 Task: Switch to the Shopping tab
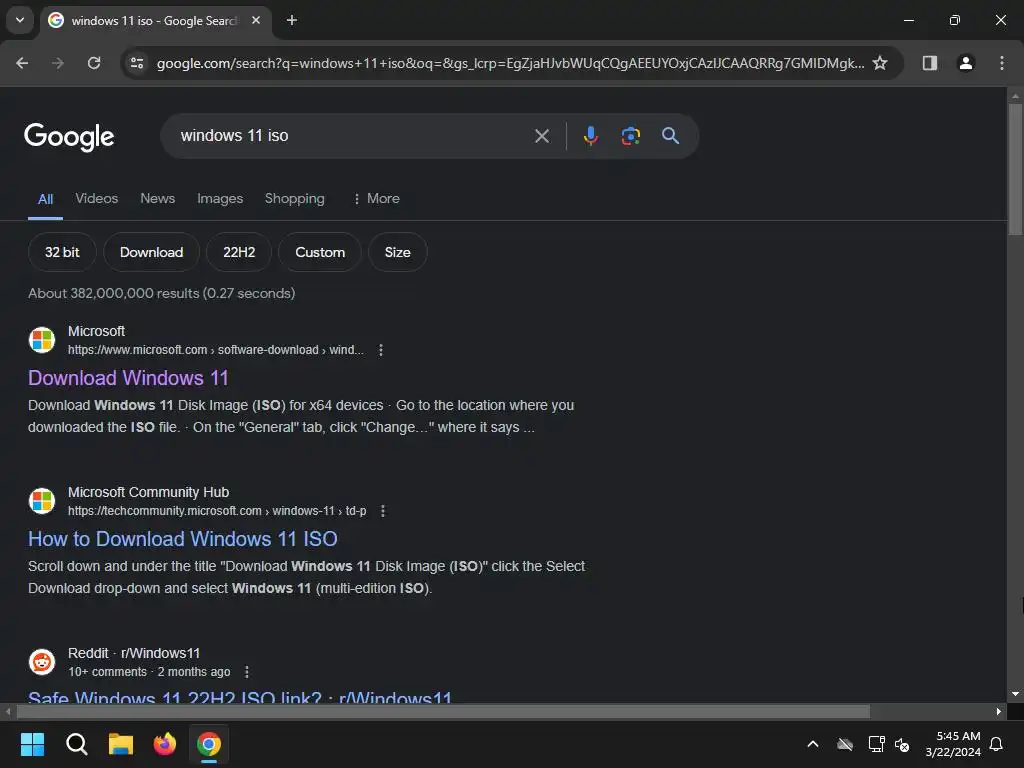point(295,199)
